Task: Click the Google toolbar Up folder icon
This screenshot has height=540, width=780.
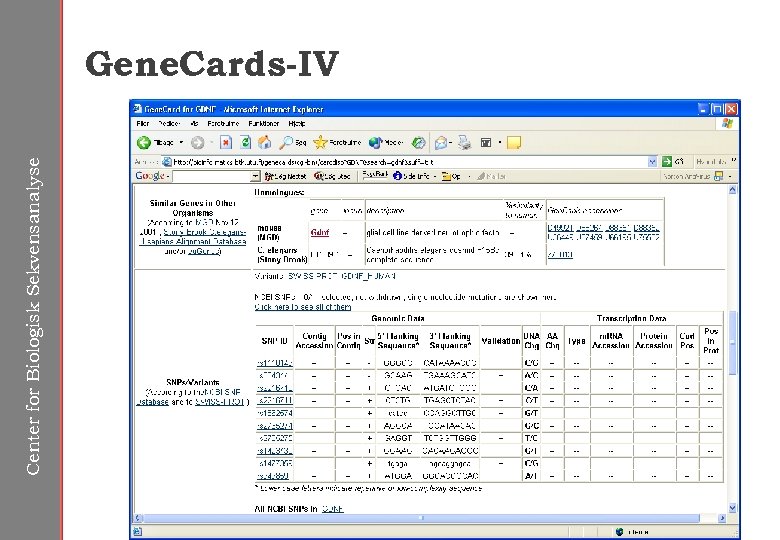Action: click(x=446, y=177)
